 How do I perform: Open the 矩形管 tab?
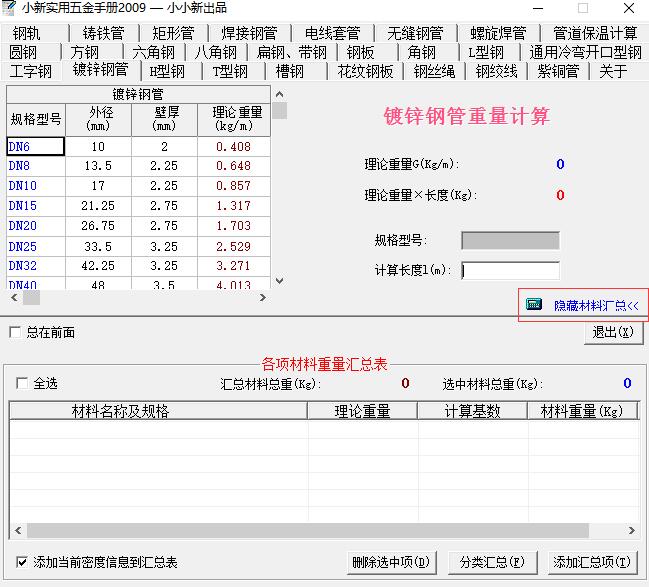pos(173,33)
